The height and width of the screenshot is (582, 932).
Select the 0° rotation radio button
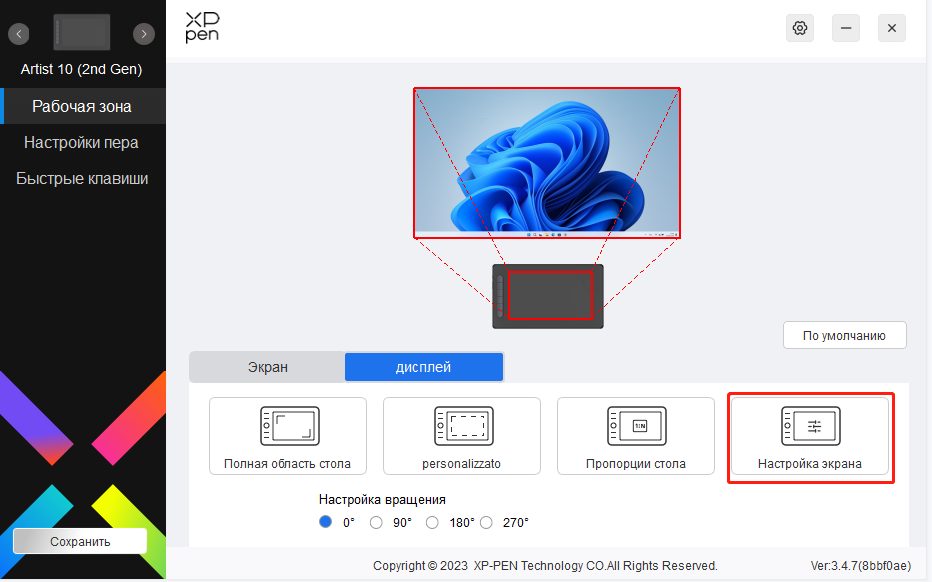tap(325, 522)
